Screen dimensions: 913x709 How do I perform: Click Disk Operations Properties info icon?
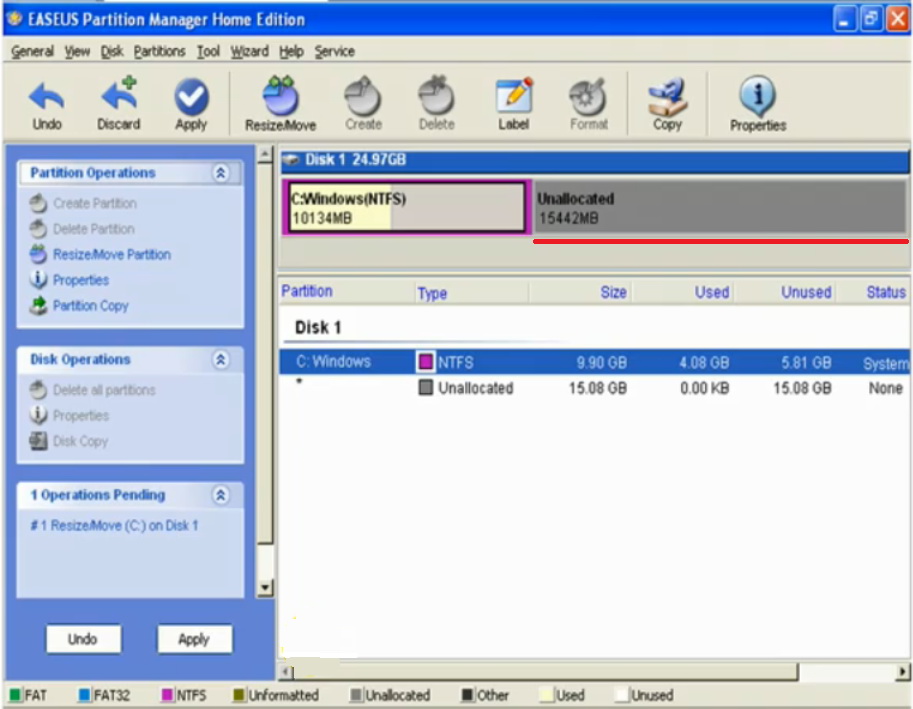coord(38,415)
